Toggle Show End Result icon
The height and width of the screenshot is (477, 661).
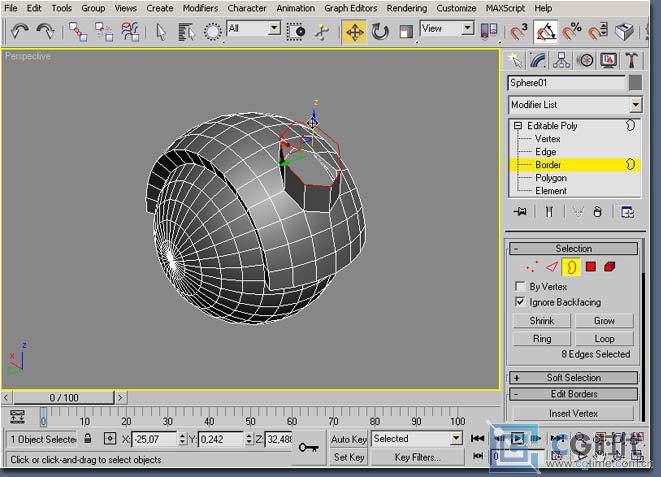pyautogui.click(x=549, y=212)
